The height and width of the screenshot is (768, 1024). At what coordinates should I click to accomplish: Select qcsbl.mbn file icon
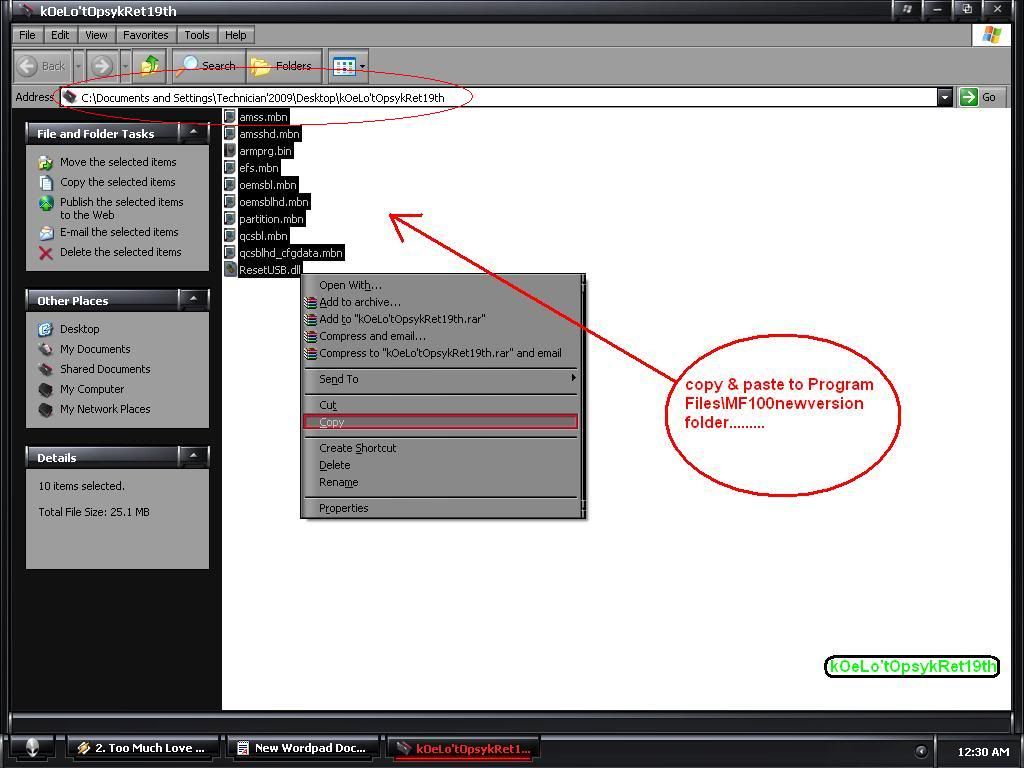click(230, 236)
